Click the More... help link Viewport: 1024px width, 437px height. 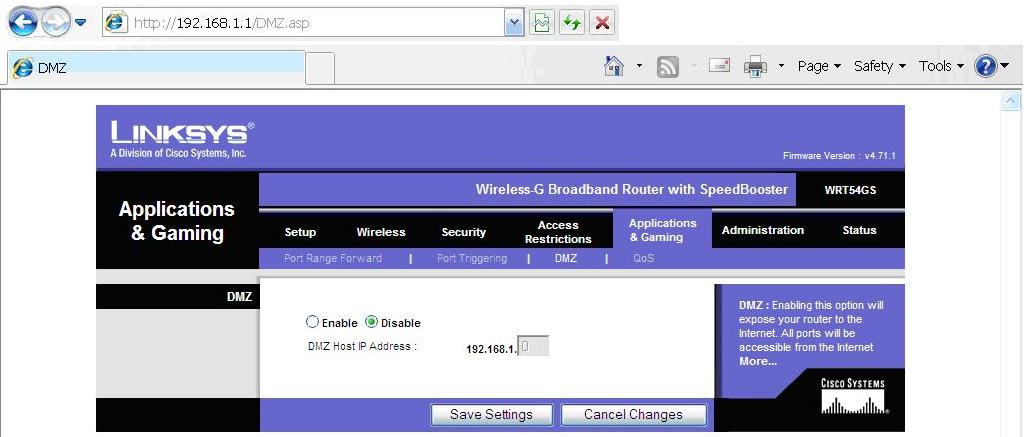point(758,361)
